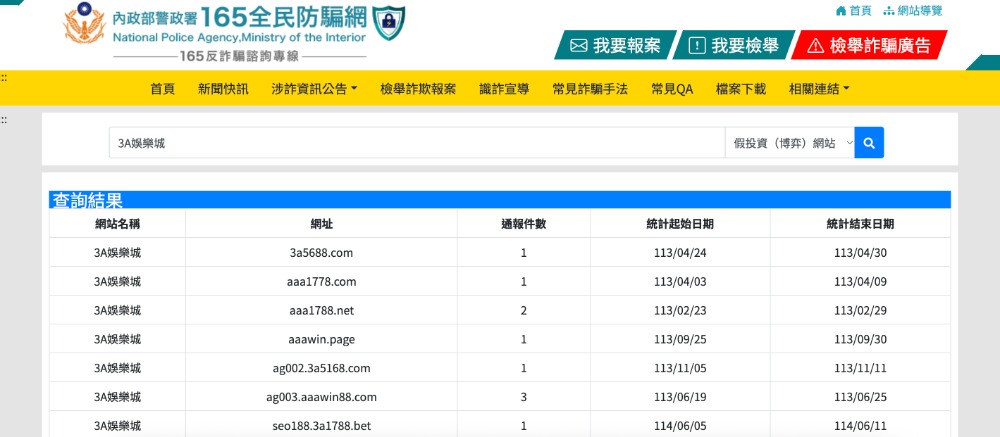The height and width of the screenshot is (437, 1000).
Task: Click the red 檢舉詐騙廣告 button
Action: 869,45
